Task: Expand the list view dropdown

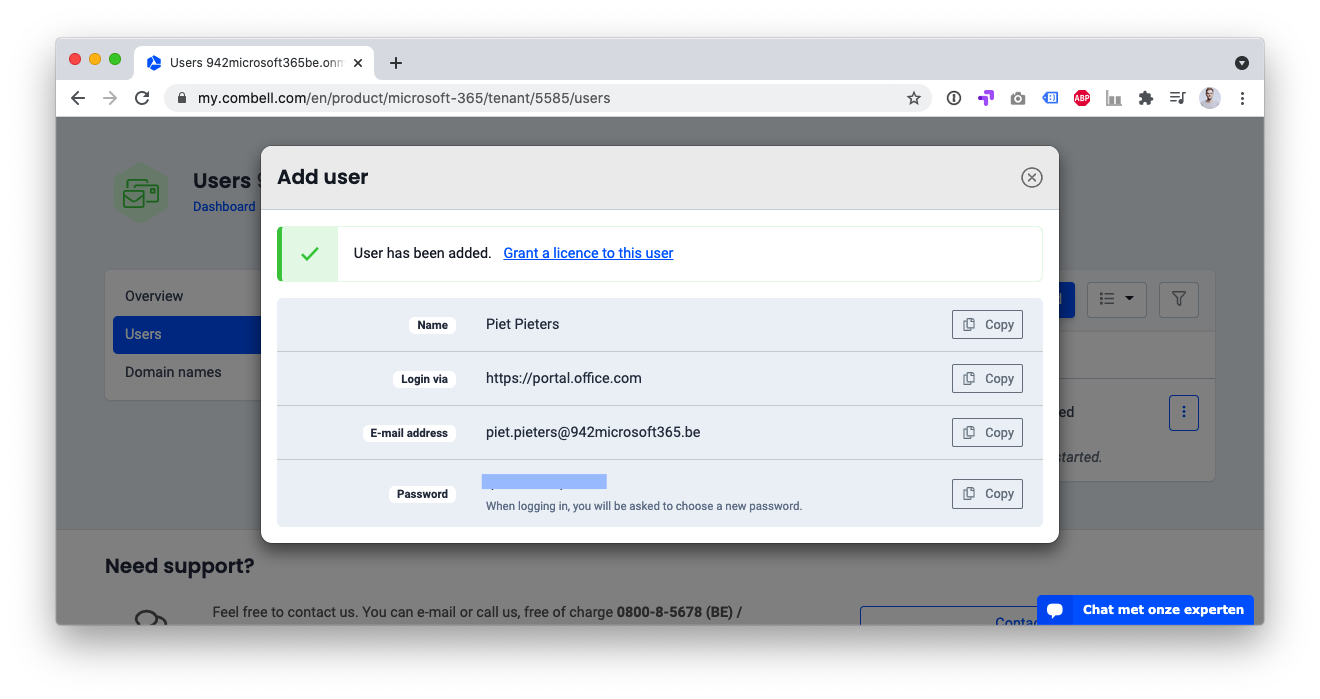Action: pyautogui.click(x=1116, y=299)
